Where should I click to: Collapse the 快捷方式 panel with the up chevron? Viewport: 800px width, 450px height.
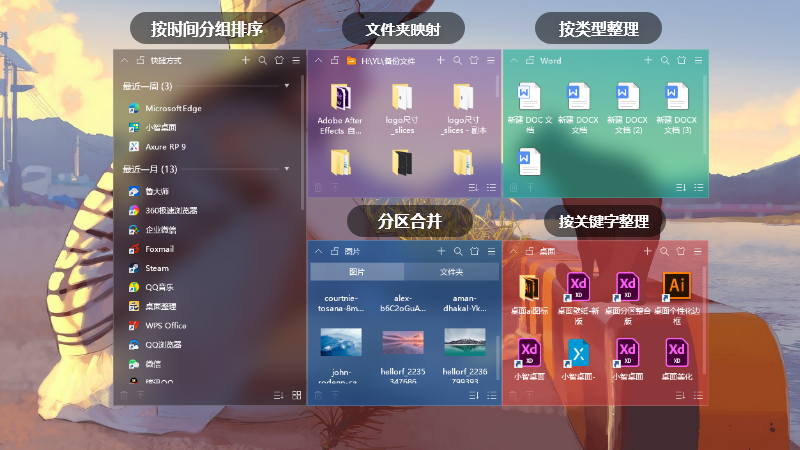(x=123, y=60)
